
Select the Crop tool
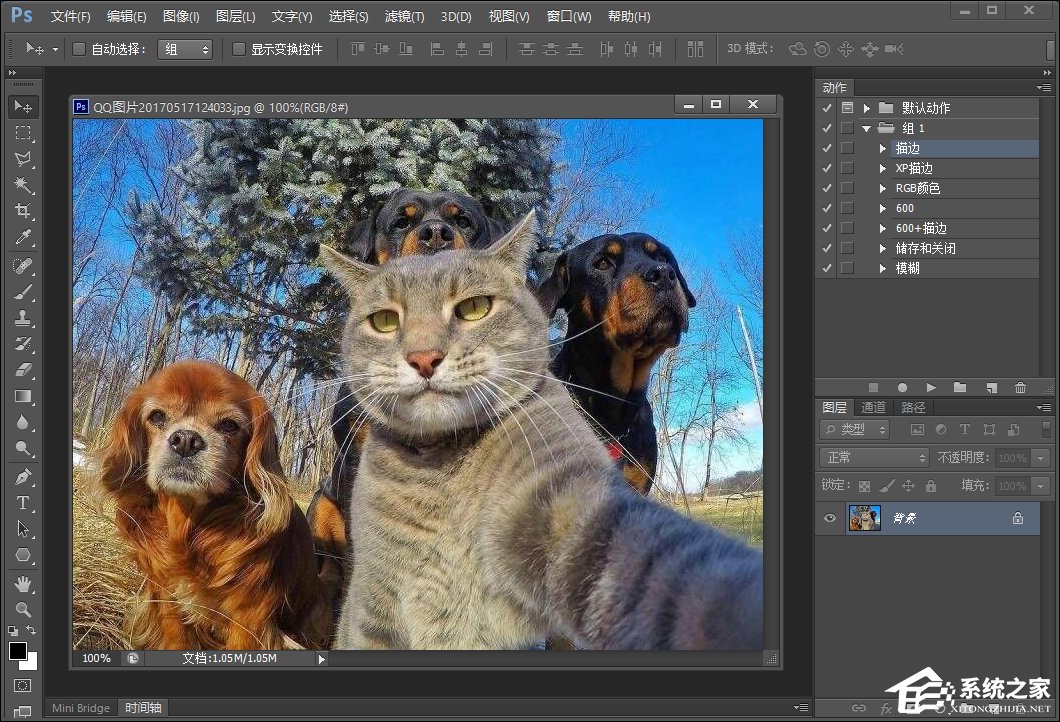coord(23,211)
